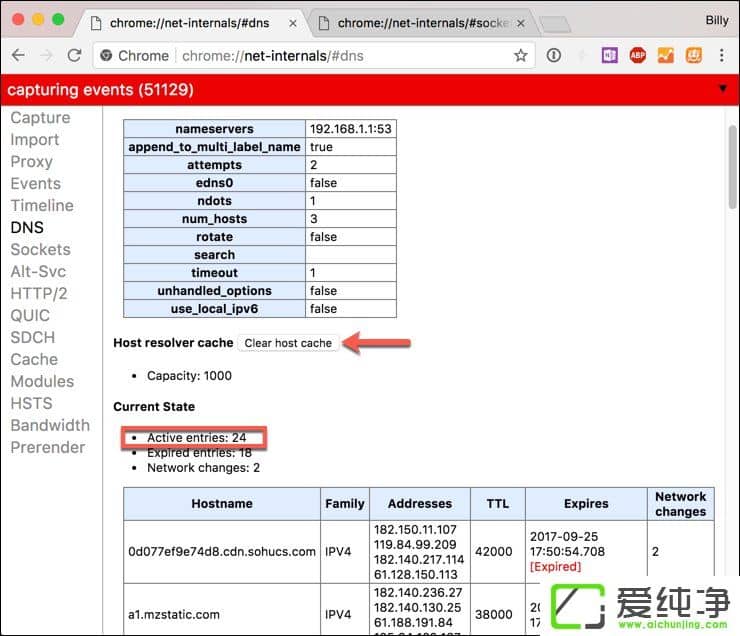
Task: Expand the capturing events dropdown arrow
Action: (x=723, y=89)
